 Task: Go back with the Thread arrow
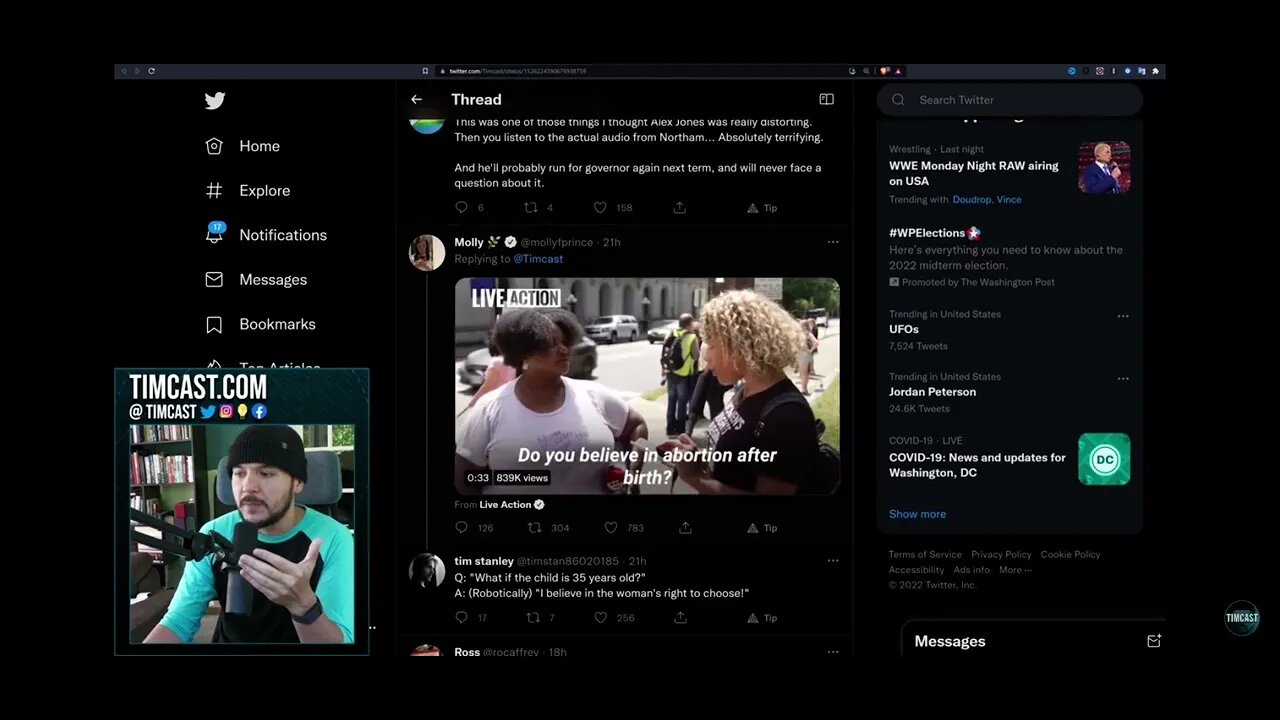point(416,99)
